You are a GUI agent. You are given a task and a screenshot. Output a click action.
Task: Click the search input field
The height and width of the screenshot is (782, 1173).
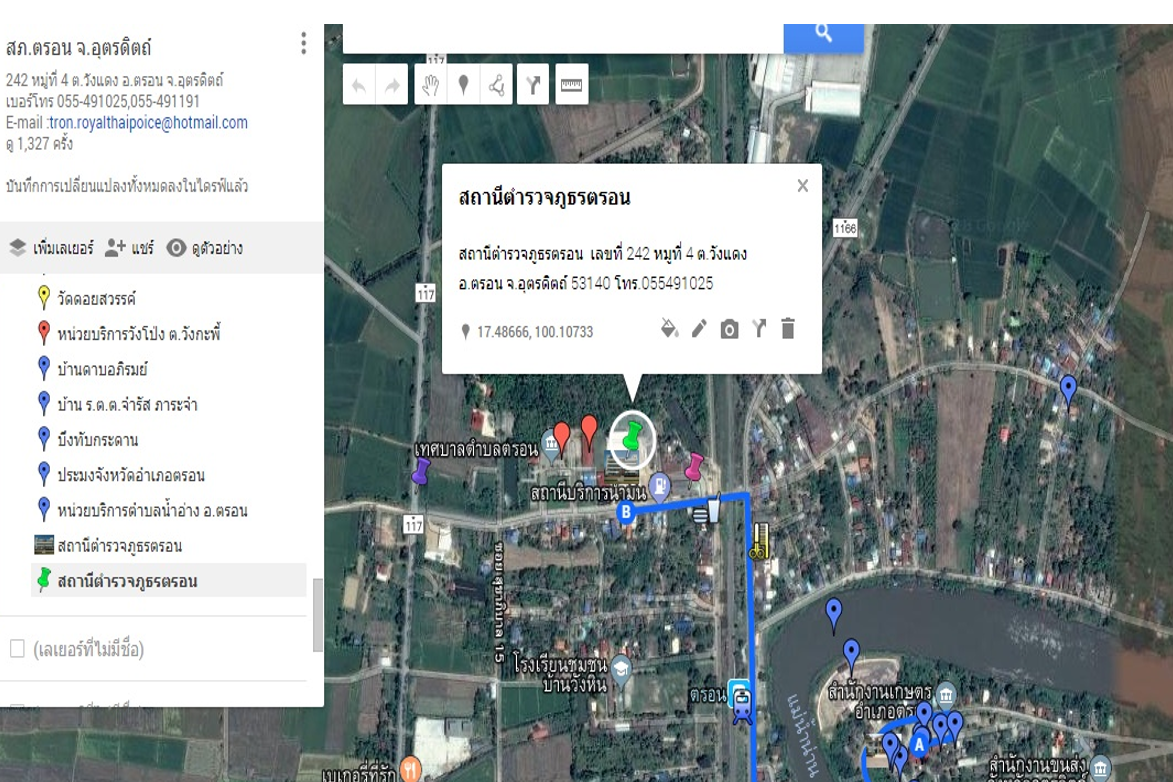[x=562, y=37]
